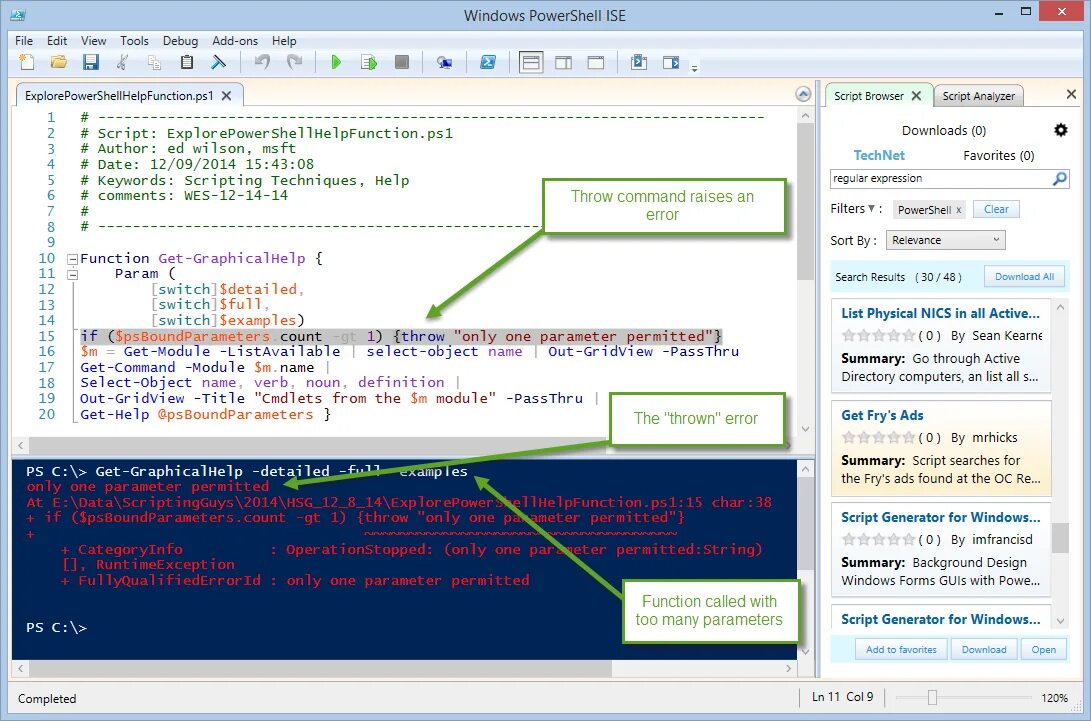
Task: Redo the last edit
Action: [294, 63]
